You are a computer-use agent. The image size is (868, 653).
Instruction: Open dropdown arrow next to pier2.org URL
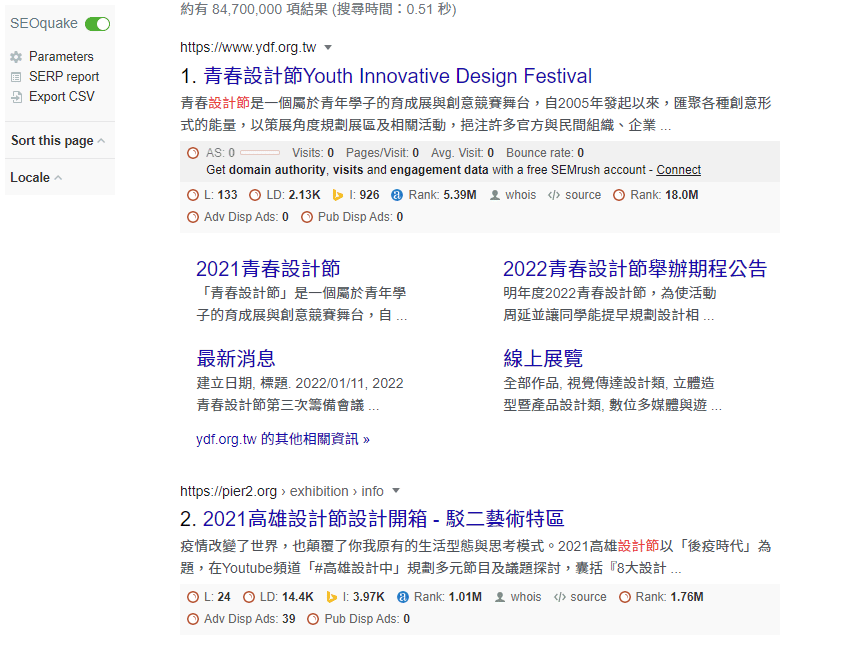pos(396,491)
